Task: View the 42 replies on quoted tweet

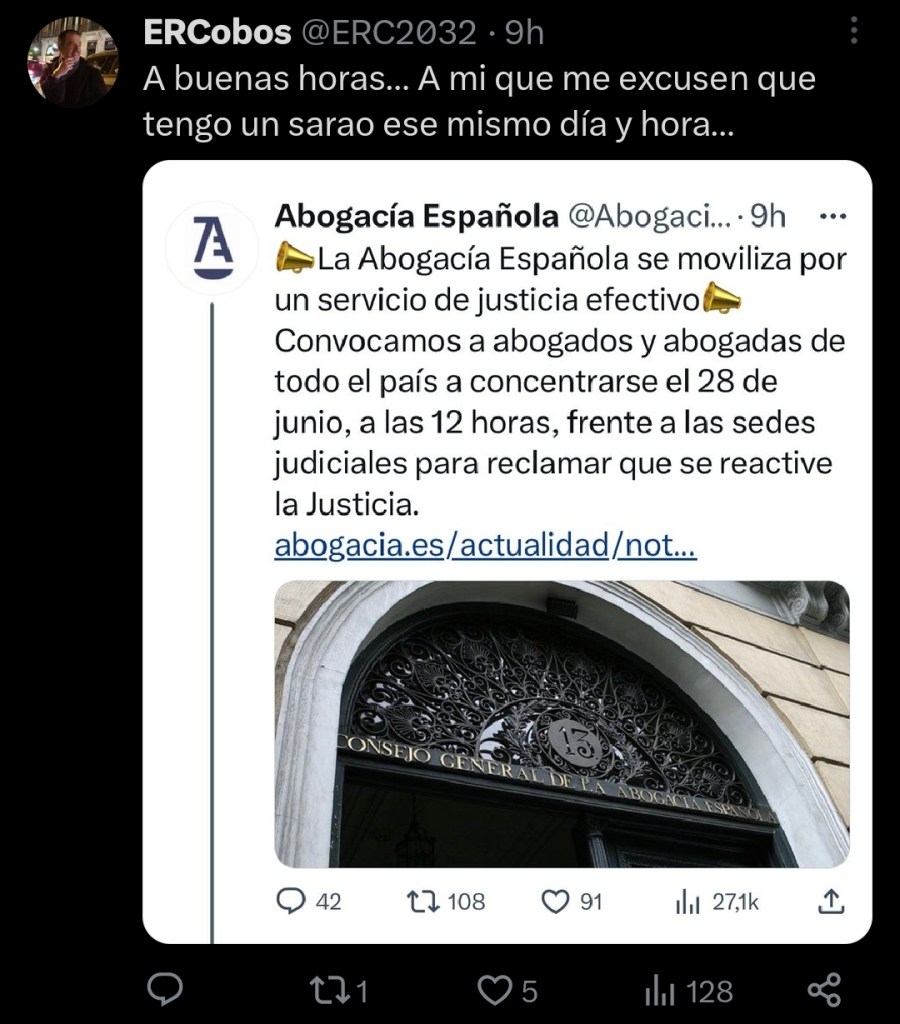Action: [x=308, y=901]
